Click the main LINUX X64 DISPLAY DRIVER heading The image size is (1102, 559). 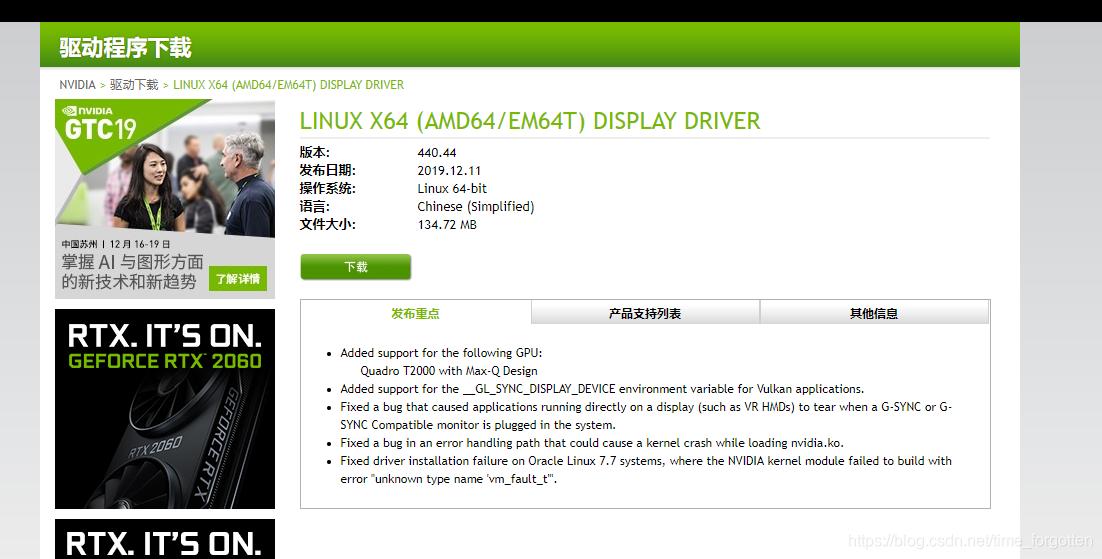coord(530,121)
